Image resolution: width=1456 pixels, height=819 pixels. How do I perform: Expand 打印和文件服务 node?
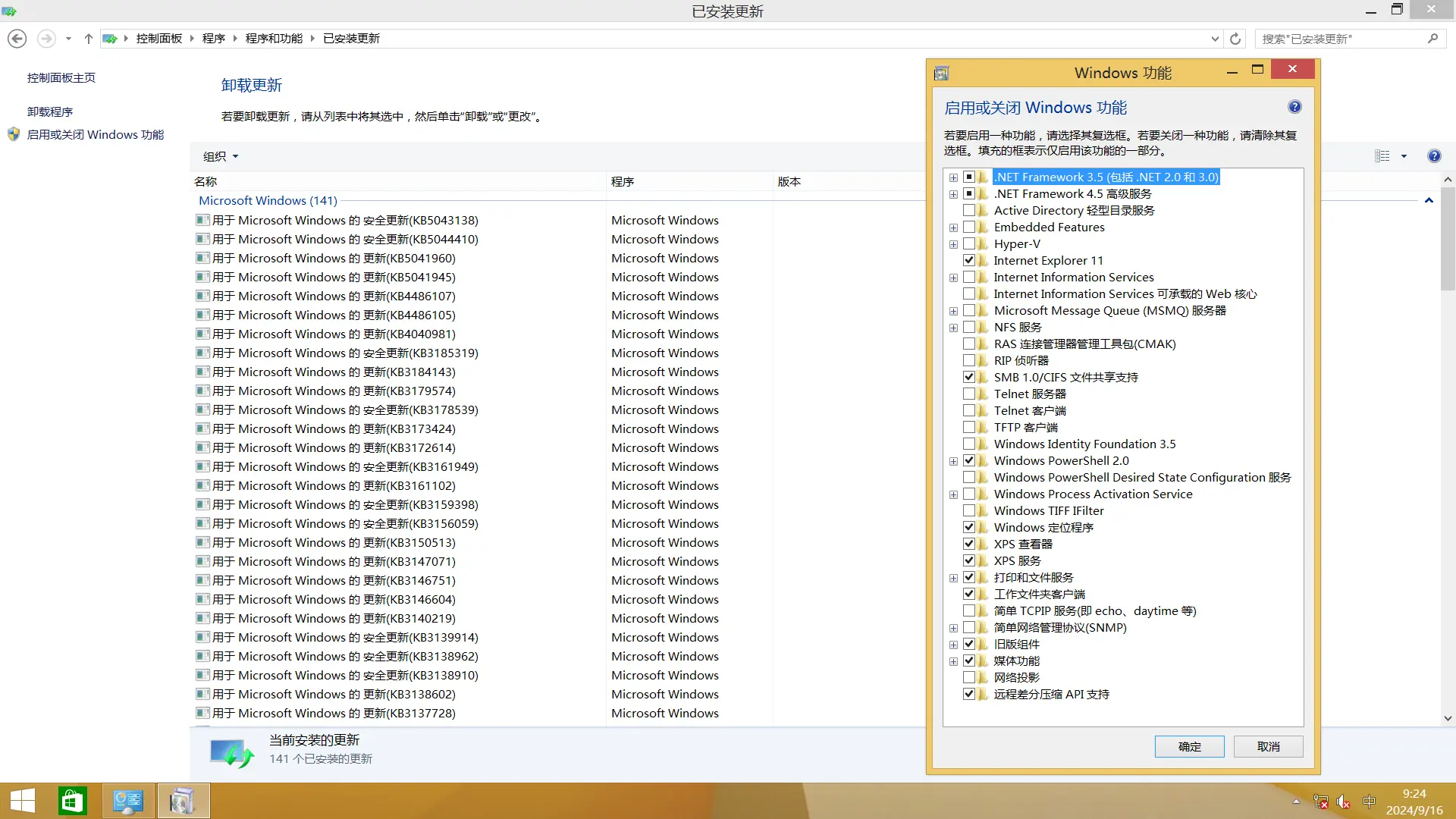[x=953, y=578]
